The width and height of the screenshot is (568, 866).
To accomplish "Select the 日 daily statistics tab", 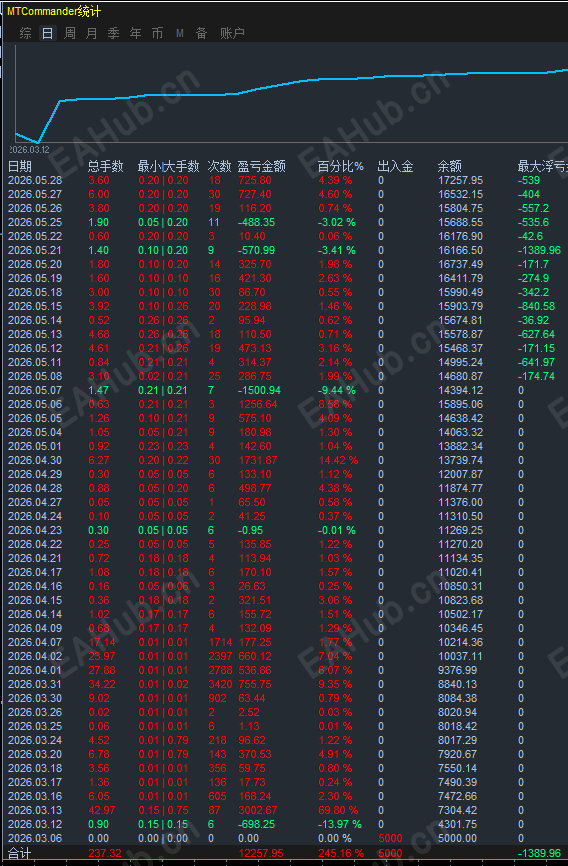I will [x=48, y=33].
